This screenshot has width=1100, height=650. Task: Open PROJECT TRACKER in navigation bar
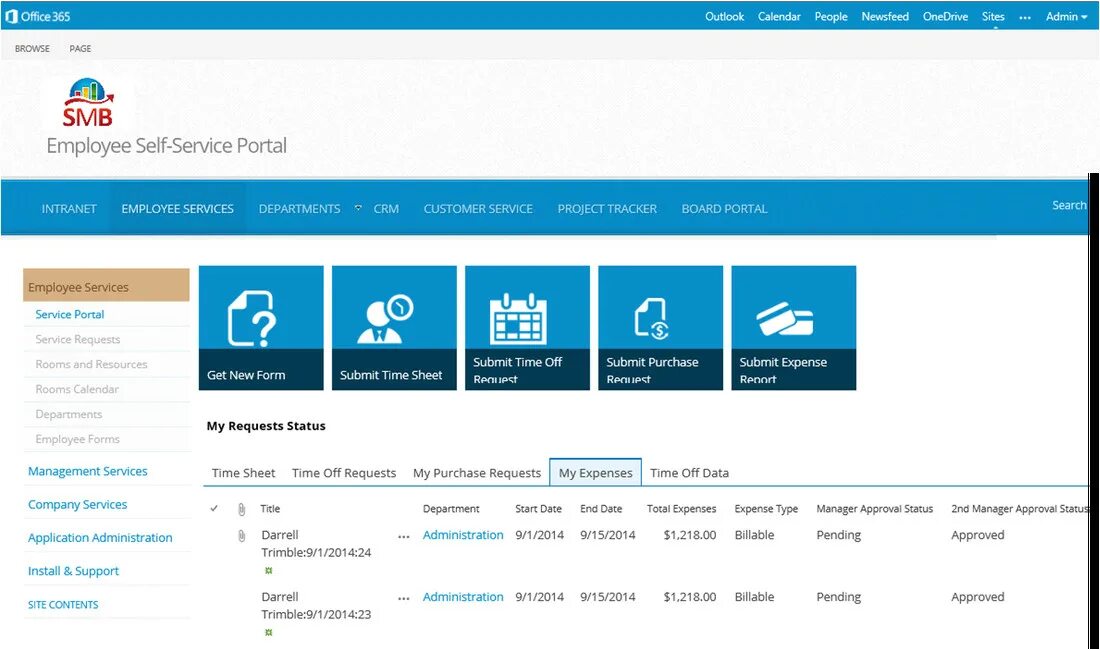click(607, 208)
